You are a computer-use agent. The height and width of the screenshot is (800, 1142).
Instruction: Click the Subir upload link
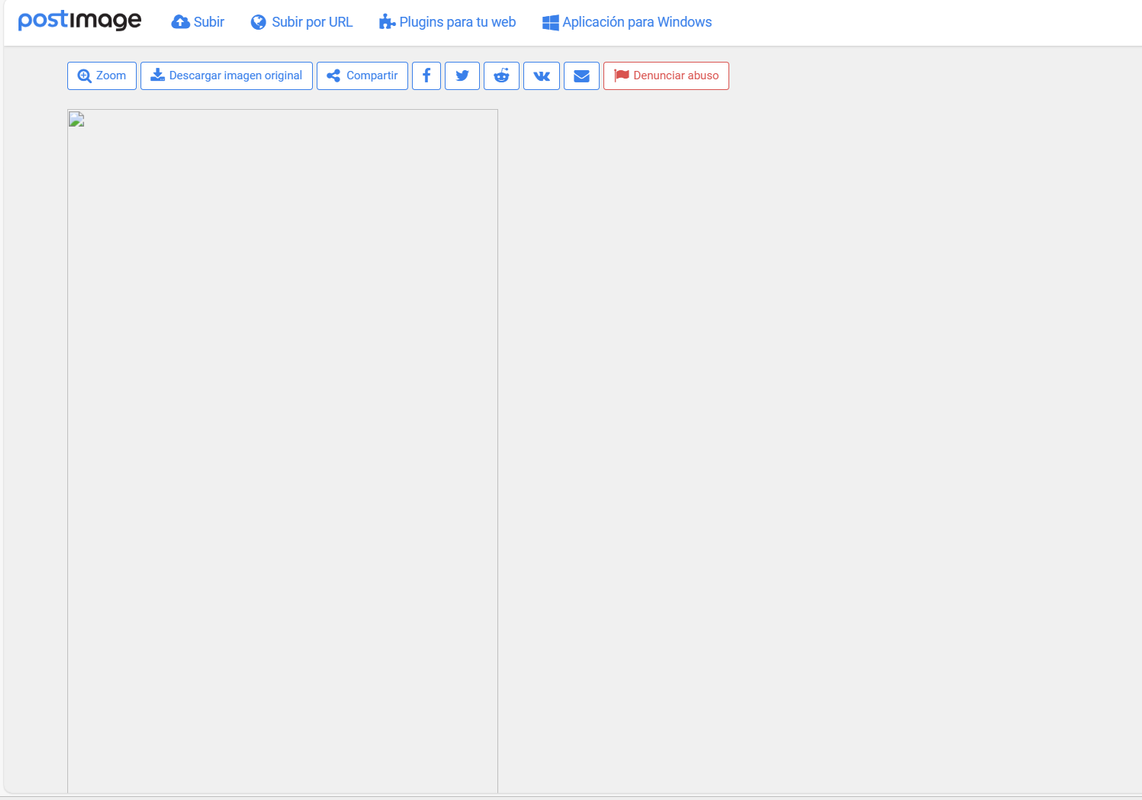[x=197, y=22]
